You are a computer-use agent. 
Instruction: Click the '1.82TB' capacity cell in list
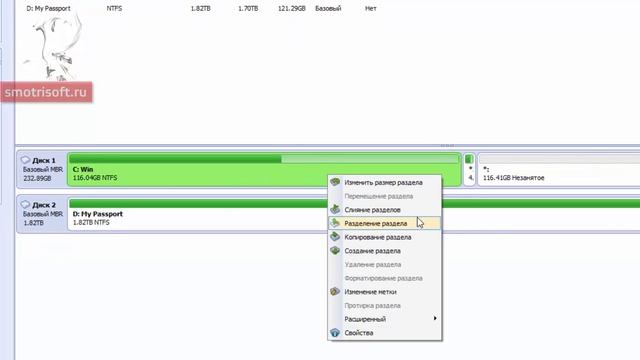200,8
